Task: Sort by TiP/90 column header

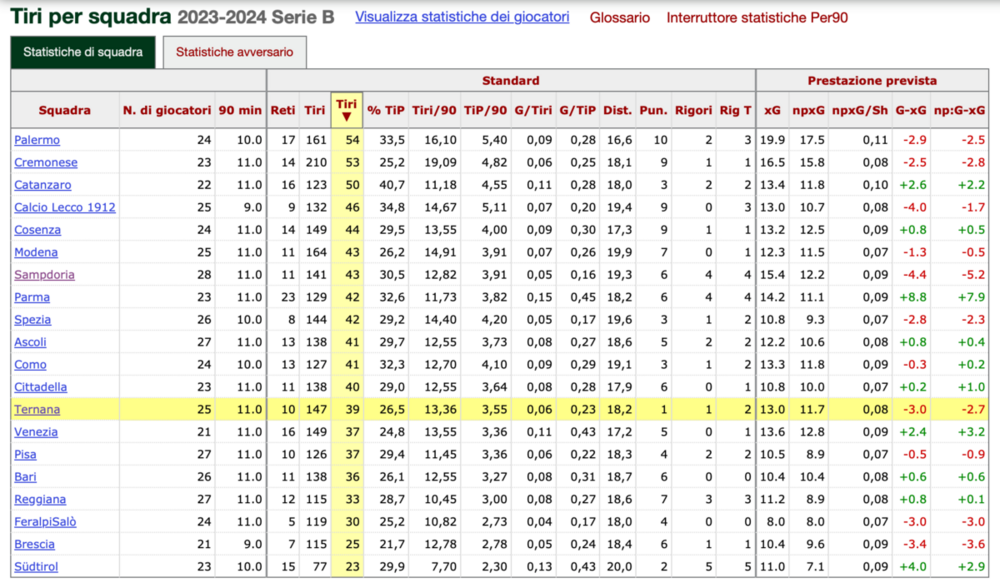Action: click(x=485, y=110)
